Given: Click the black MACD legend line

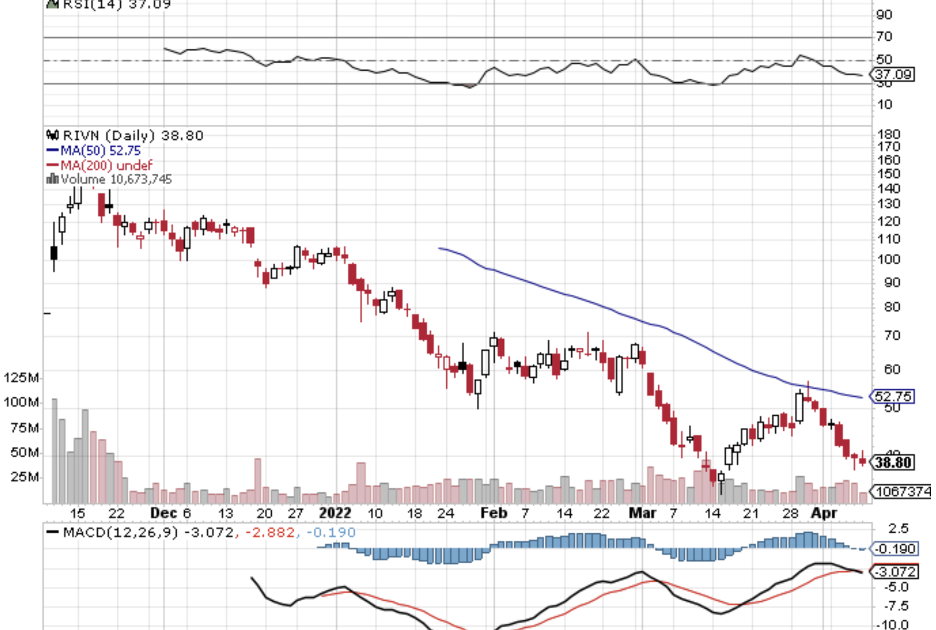Looking at the screenshot, I should pos(52,530).
